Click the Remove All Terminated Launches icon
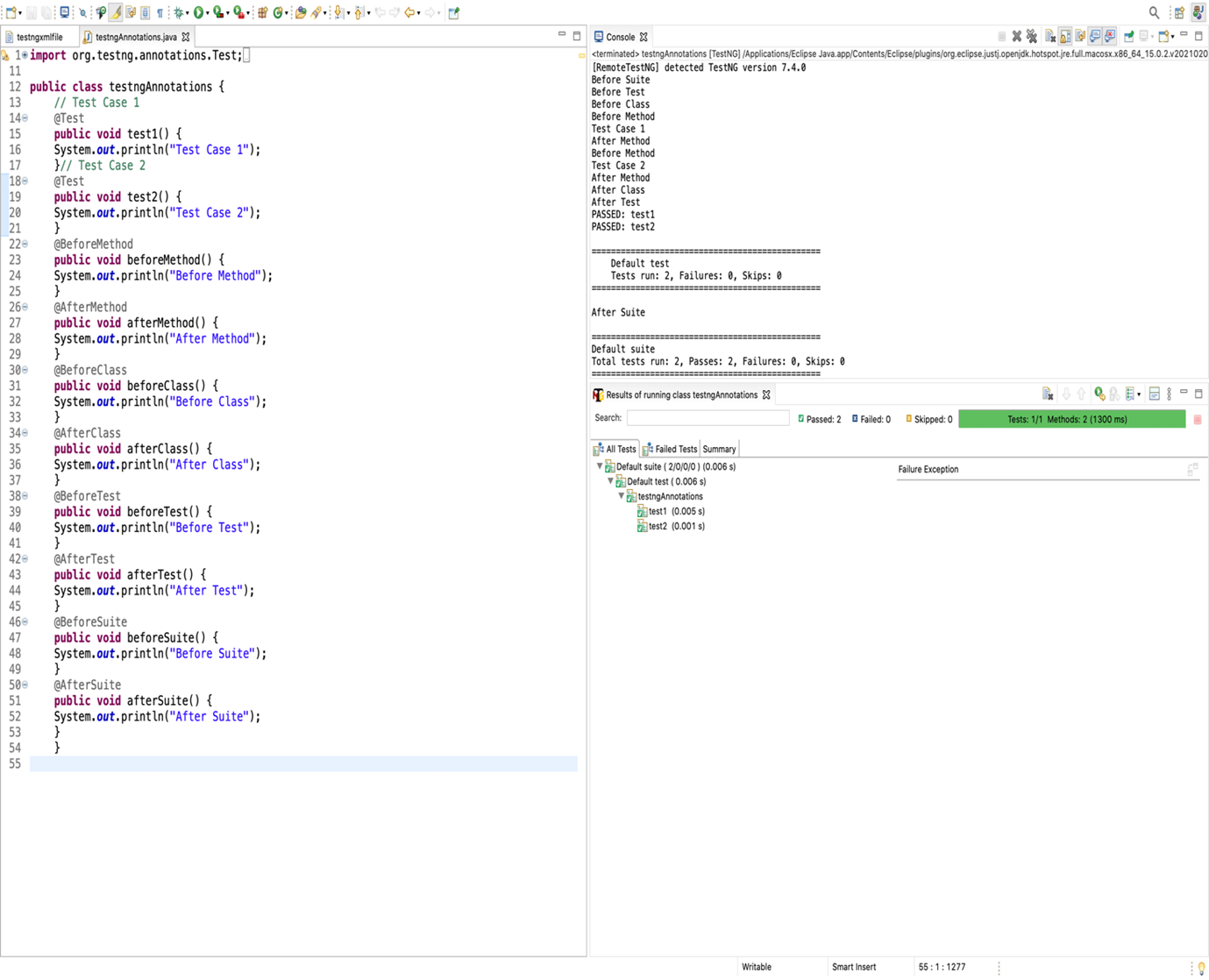Viewport: 1209px width, 980px height. pyautogui.click(x=1032, y=36)
